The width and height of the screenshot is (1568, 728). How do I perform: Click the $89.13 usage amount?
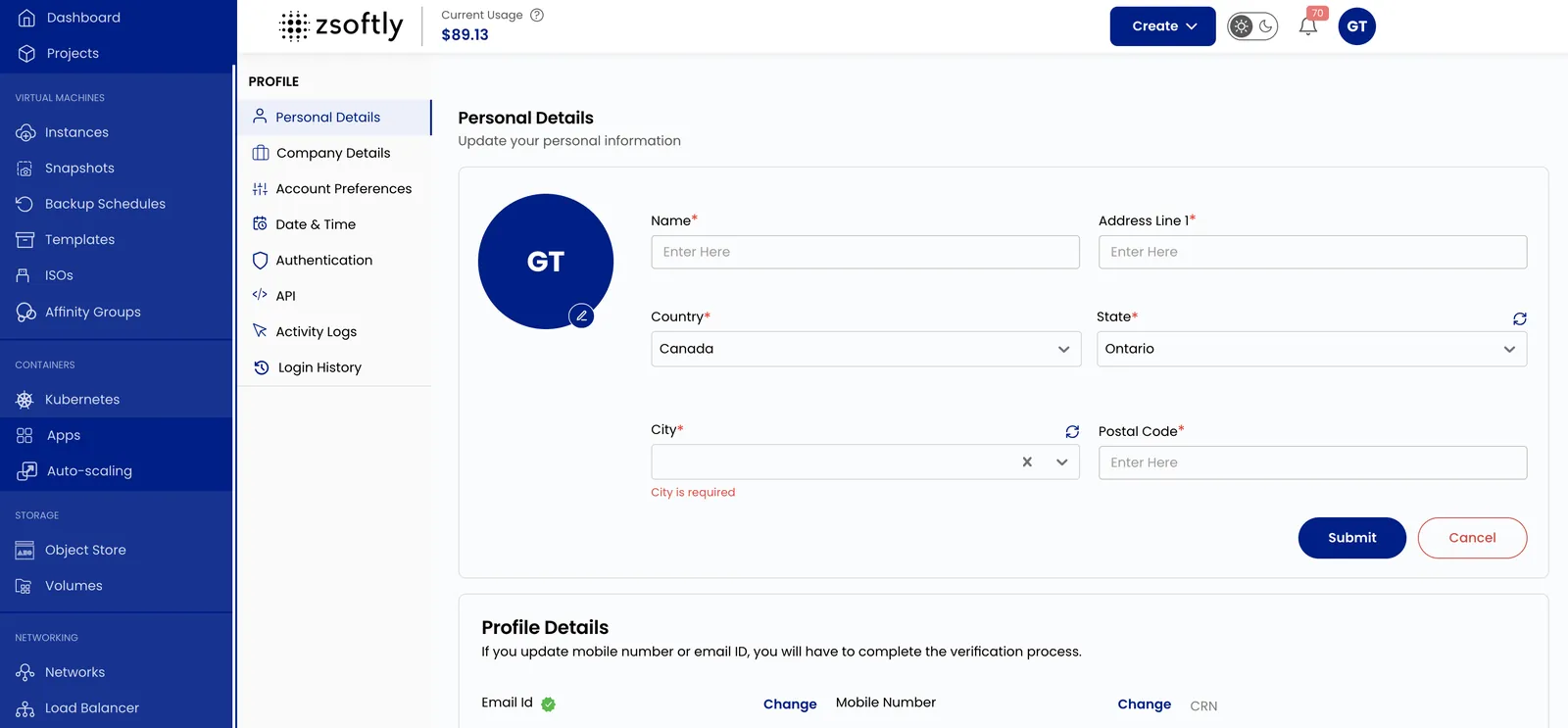click(465, 35)
